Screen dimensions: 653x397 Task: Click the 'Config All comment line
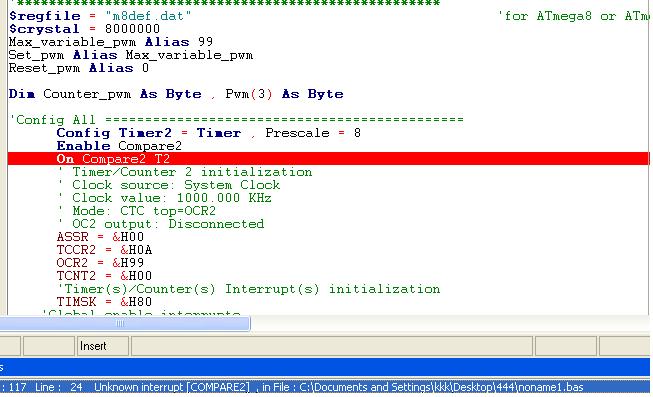[x=236, y=120]
